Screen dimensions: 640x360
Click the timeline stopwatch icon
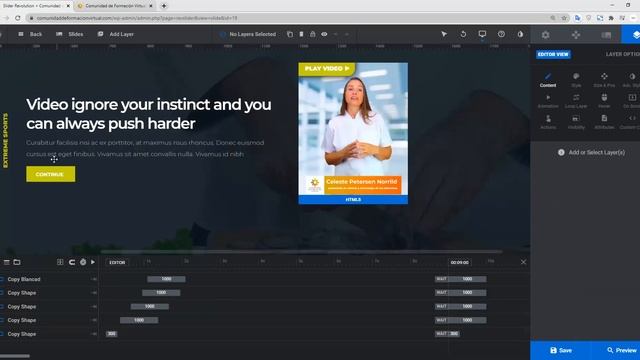click(83, 262)
